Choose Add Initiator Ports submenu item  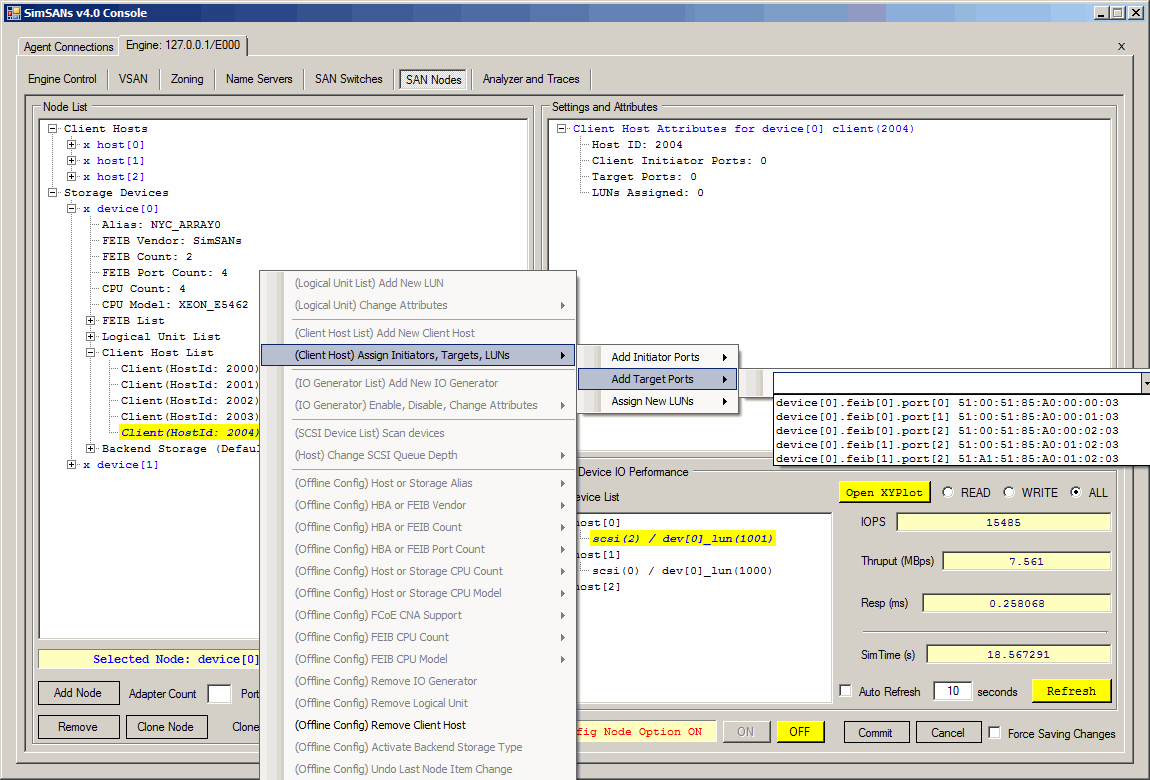click(x=656, y=357)
